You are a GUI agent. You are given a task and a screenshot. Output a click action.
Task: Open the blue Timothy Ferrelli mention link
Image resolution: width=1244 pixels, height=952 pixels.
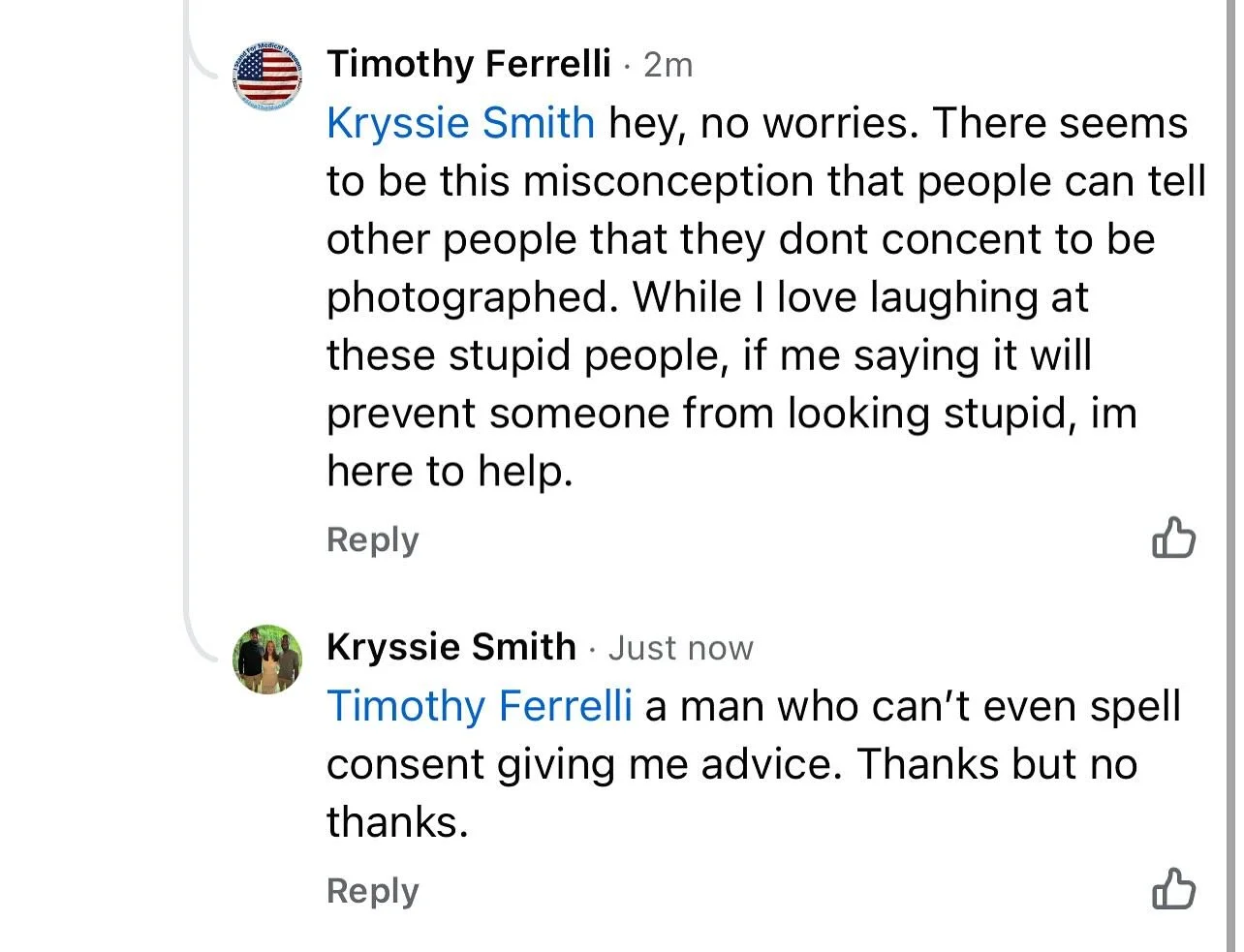(479, 705)
